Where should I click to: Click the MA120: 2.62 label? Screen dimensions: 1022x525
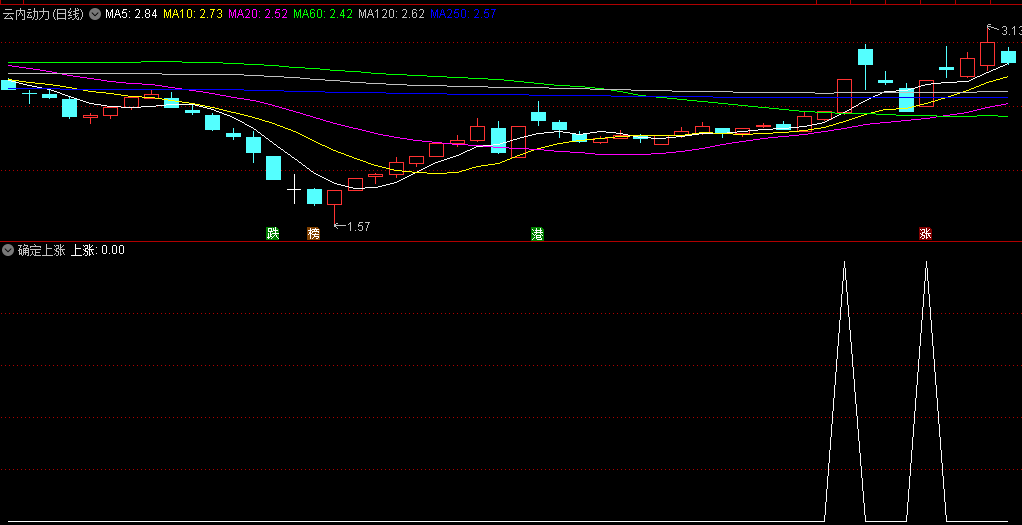pos(392,14)
